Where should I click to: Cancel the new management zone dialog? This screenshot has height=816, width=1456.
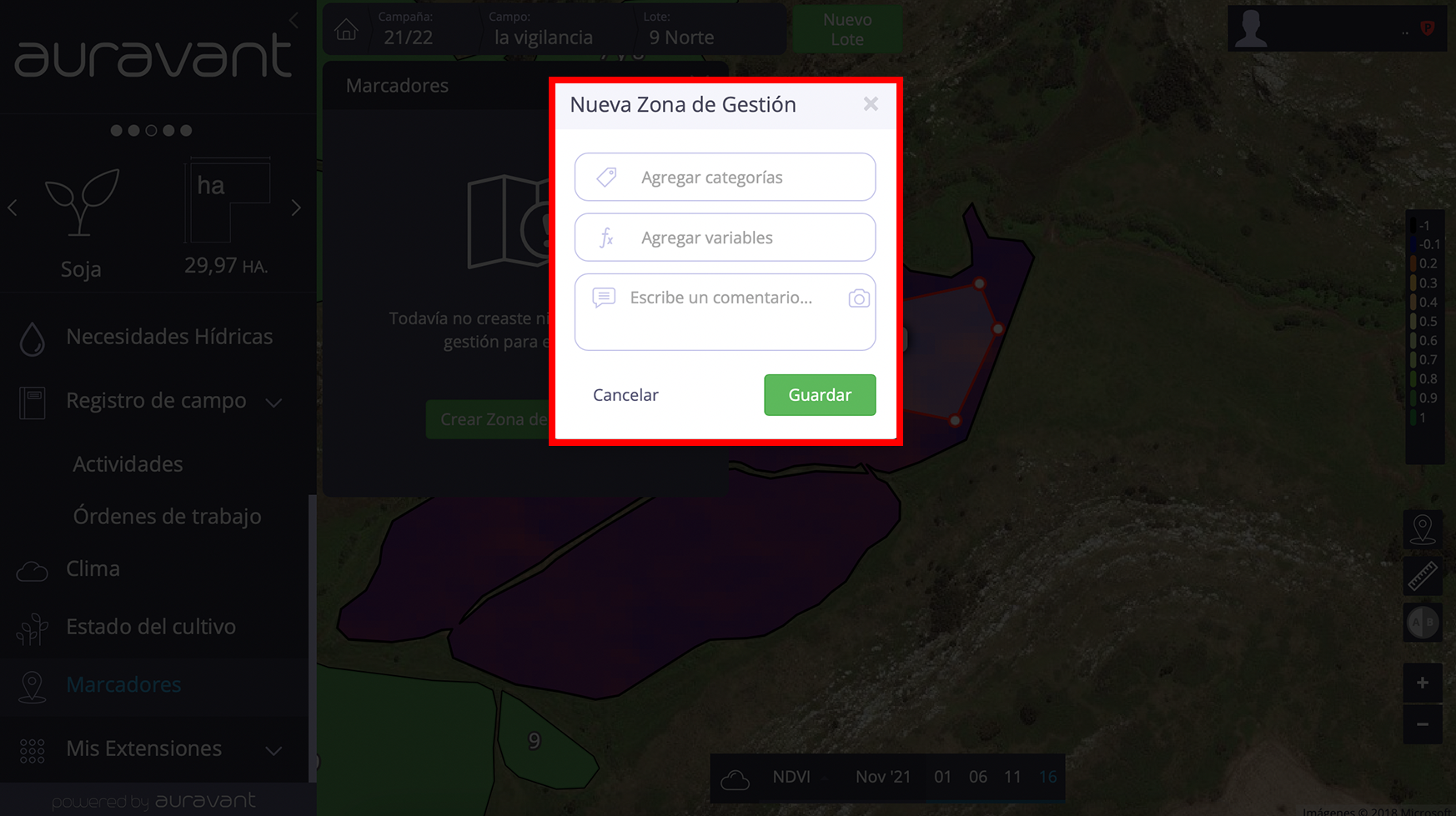click(x=625, y=395)
